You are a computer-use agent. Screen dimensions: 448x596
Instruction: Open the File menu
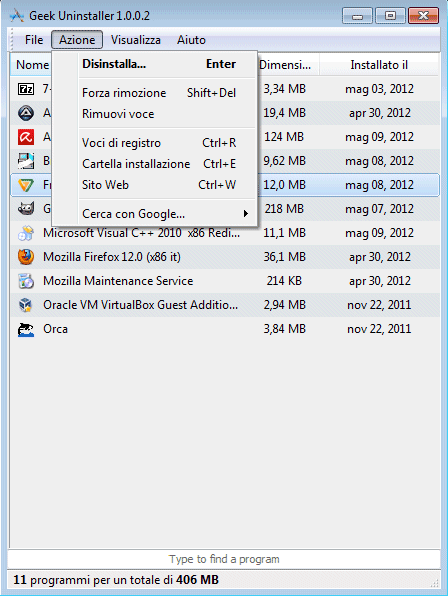point(34,40)
